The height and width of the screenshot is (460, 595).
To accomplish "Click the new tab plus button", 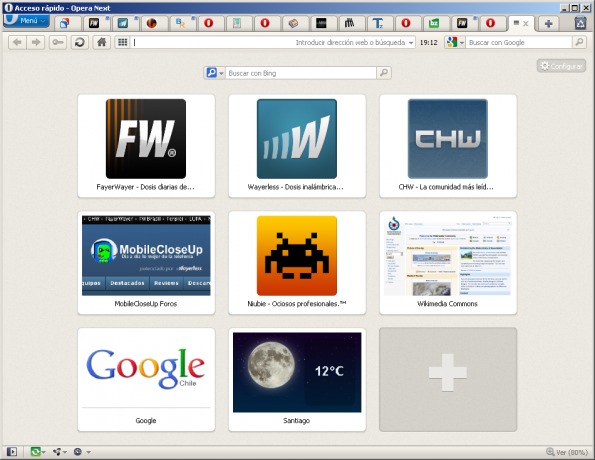I will click(x=548, y=24).
